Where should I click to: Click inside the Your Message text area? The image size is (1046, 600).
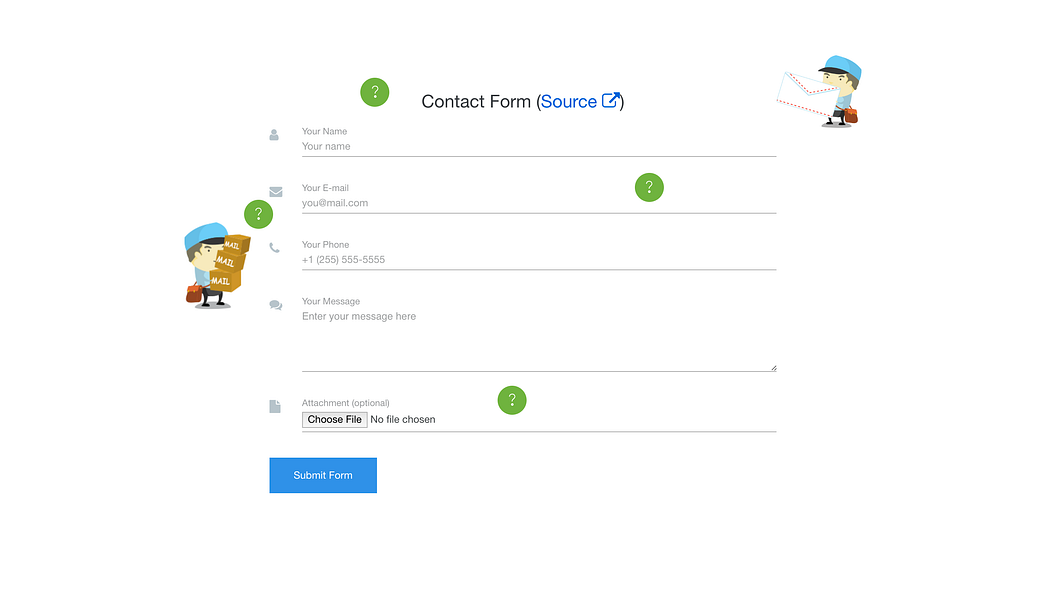pos(539,340)
